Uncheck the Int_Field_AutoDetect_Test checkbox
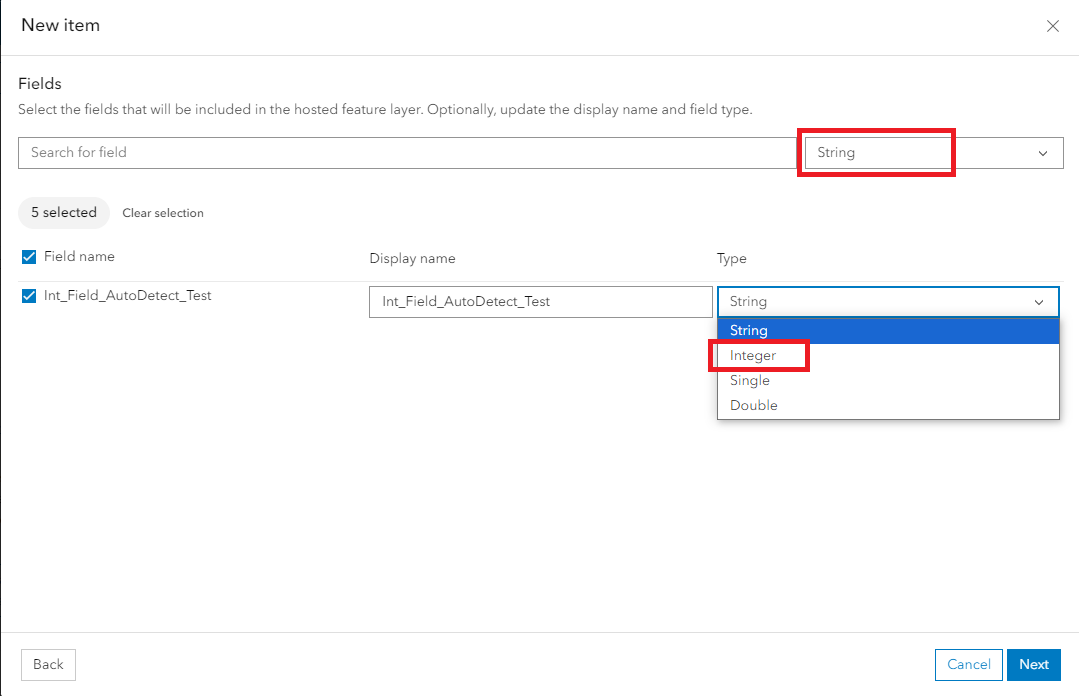The width and height of the screenshot is (1079, 696). coord(29,296)
